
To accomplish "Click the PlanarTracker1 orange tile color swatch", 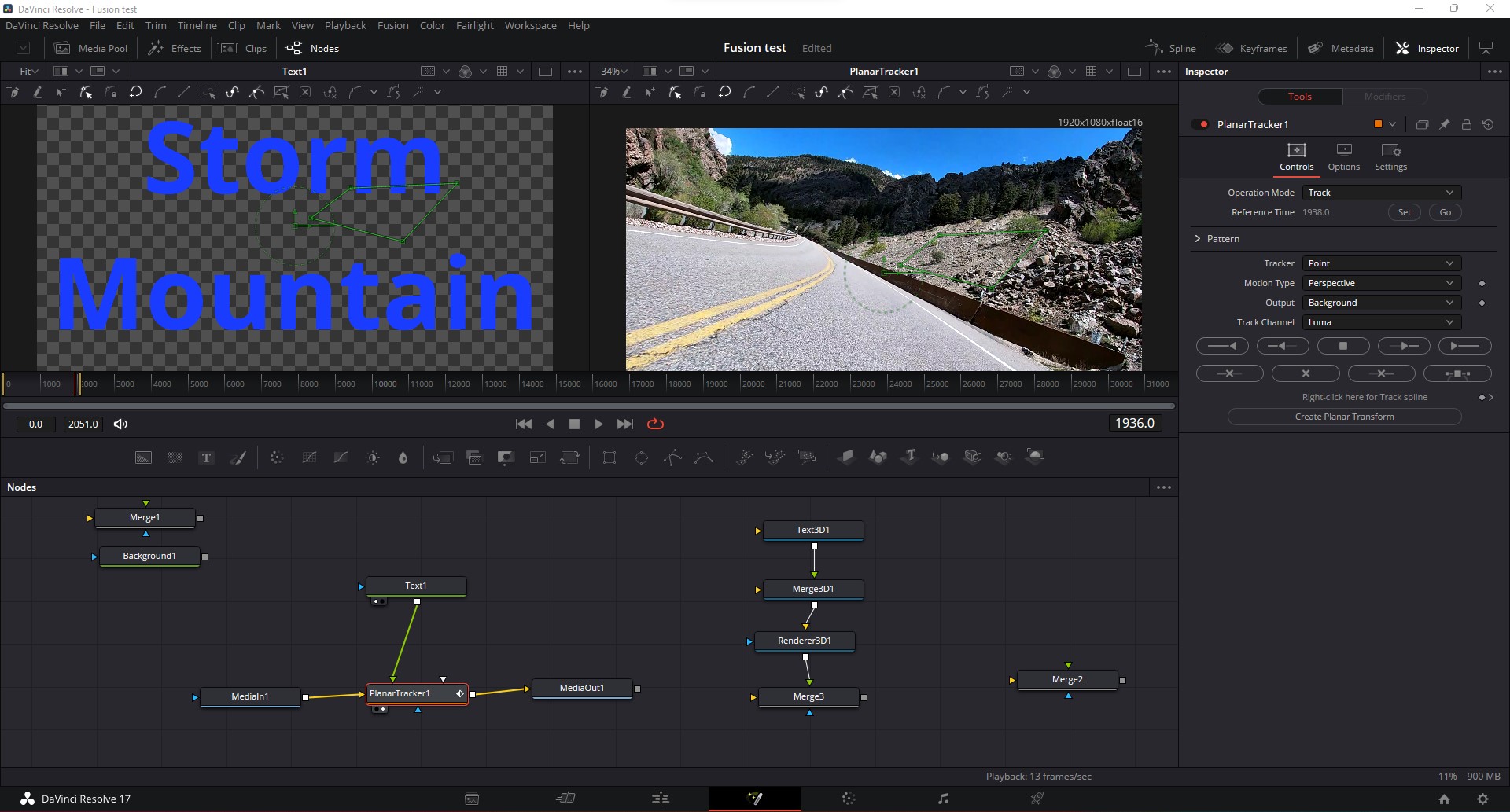I will 1378,124.
